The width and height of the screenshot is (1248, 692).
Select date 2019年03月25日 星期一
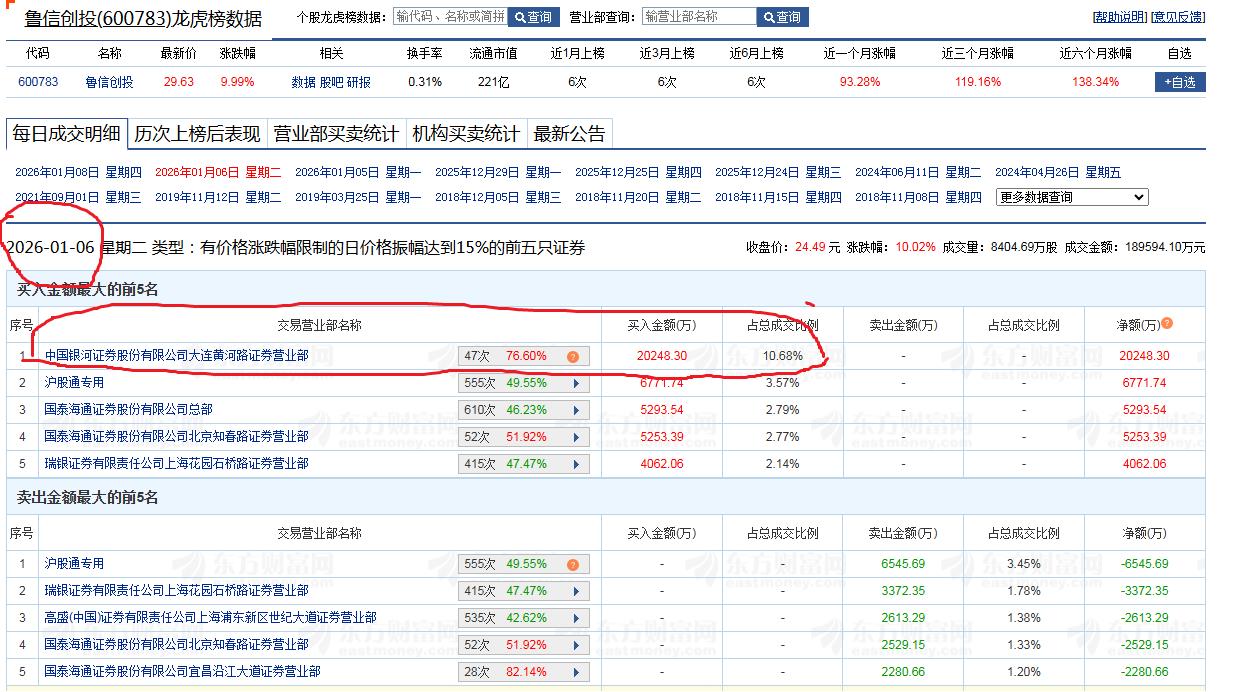[x=358, y=197]
